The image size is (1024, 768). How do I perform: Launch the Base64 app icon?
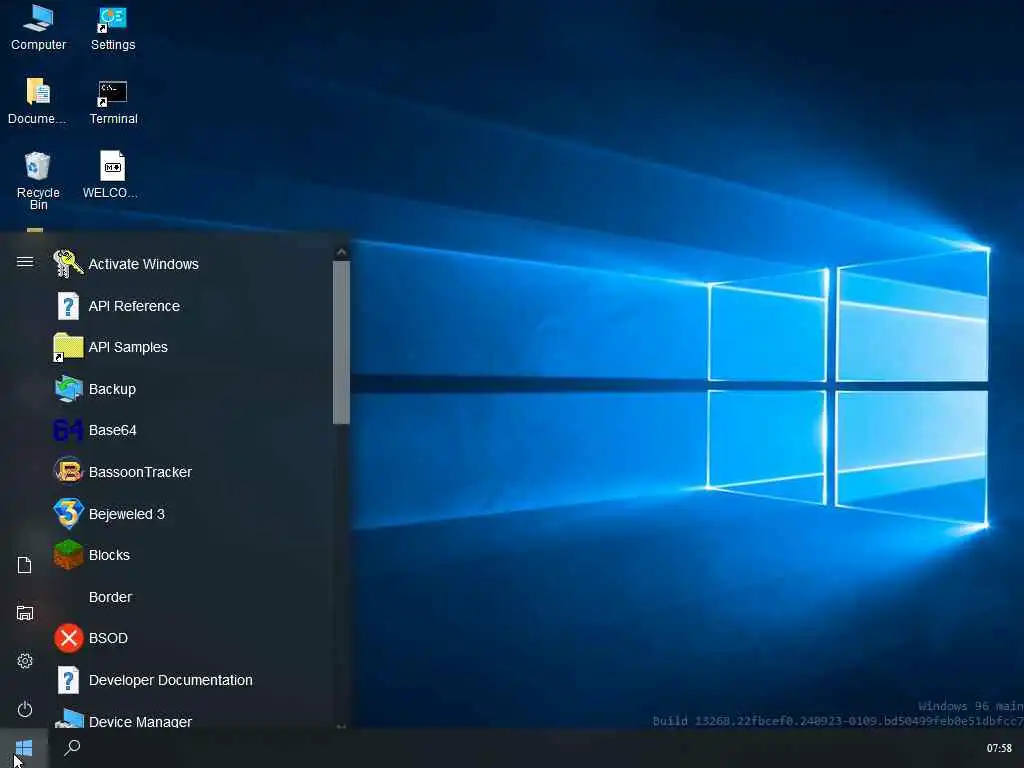tap(68, 430)
